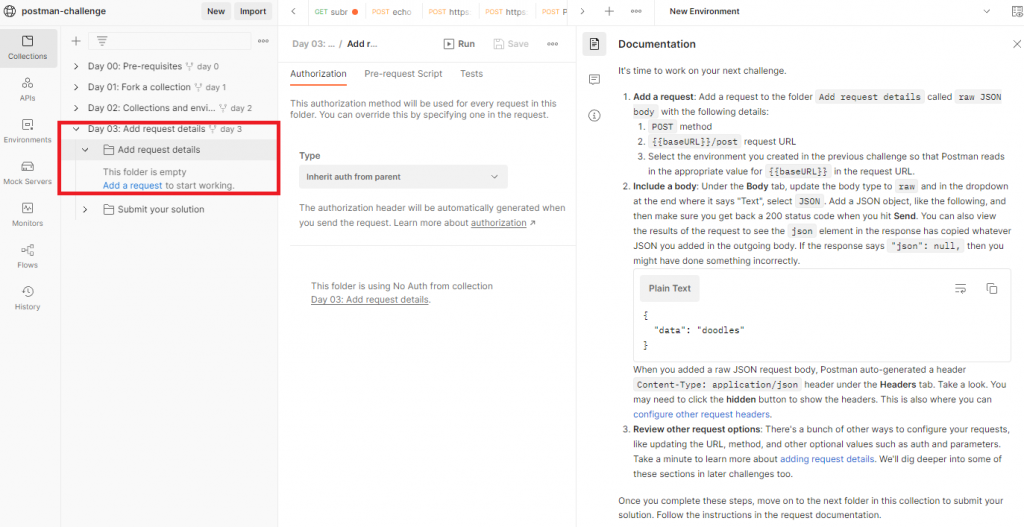Viewport: 1024px width, 527px height.
Task: Click the New button
Action: [216, 11]
